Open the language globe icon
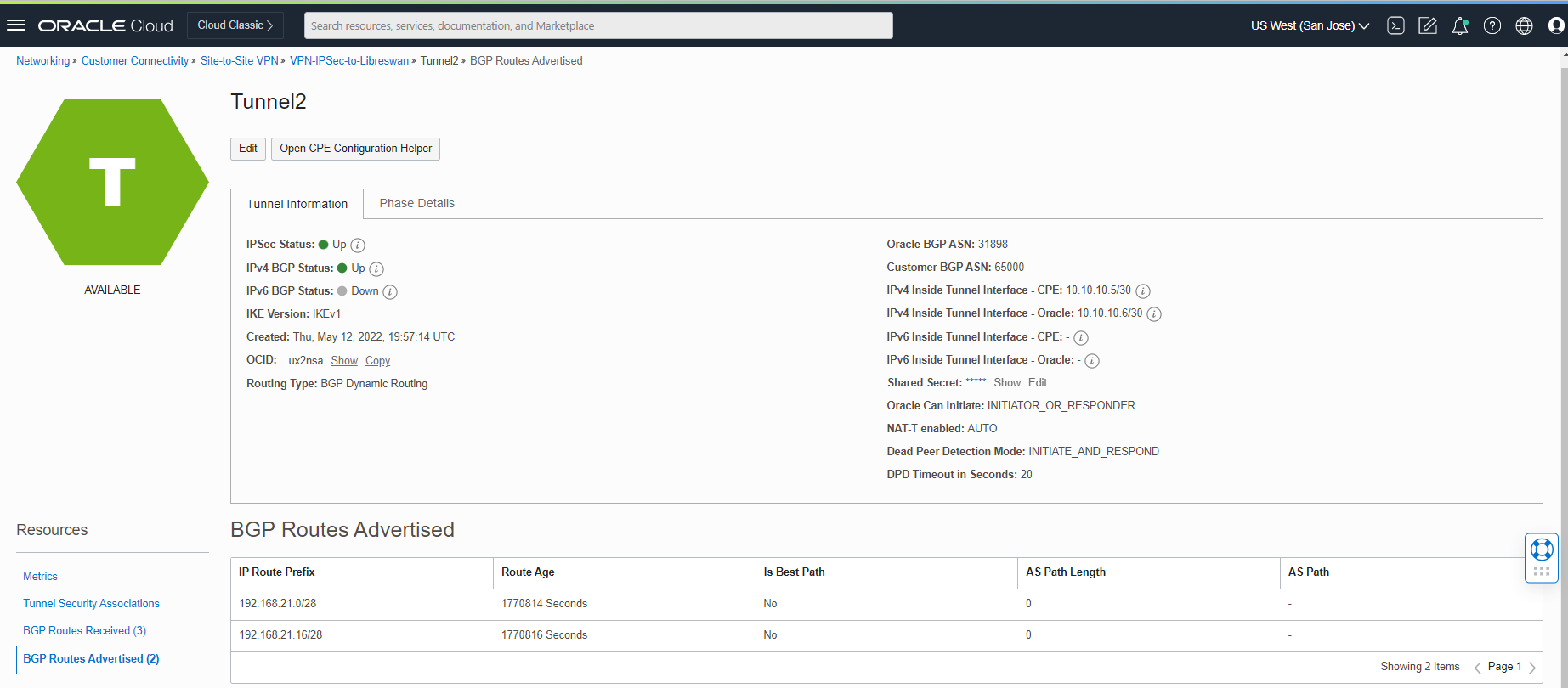 click(x=1525, y=25)
